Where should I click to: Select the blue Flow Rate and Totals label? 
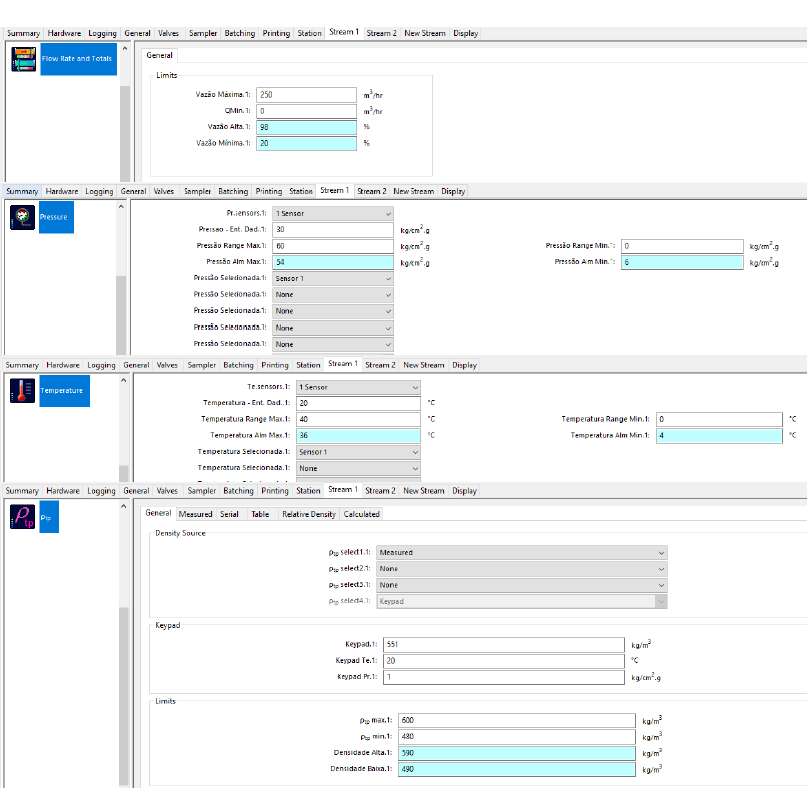[78, 59]
